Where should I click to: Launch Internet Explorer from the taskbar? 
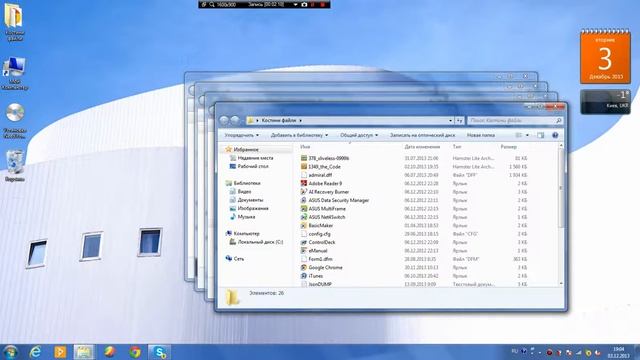(36, 352)
